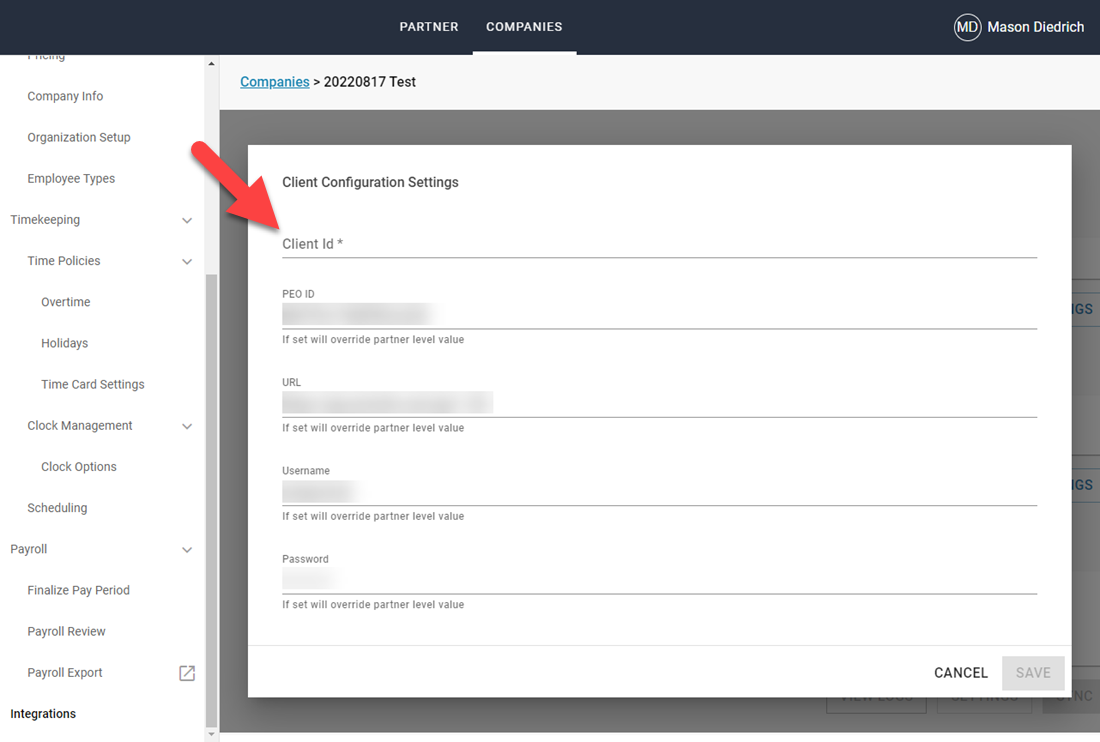Collapse the Time Policies section
This screenshot has height=742, width=1100.
(x=186, y=261)
